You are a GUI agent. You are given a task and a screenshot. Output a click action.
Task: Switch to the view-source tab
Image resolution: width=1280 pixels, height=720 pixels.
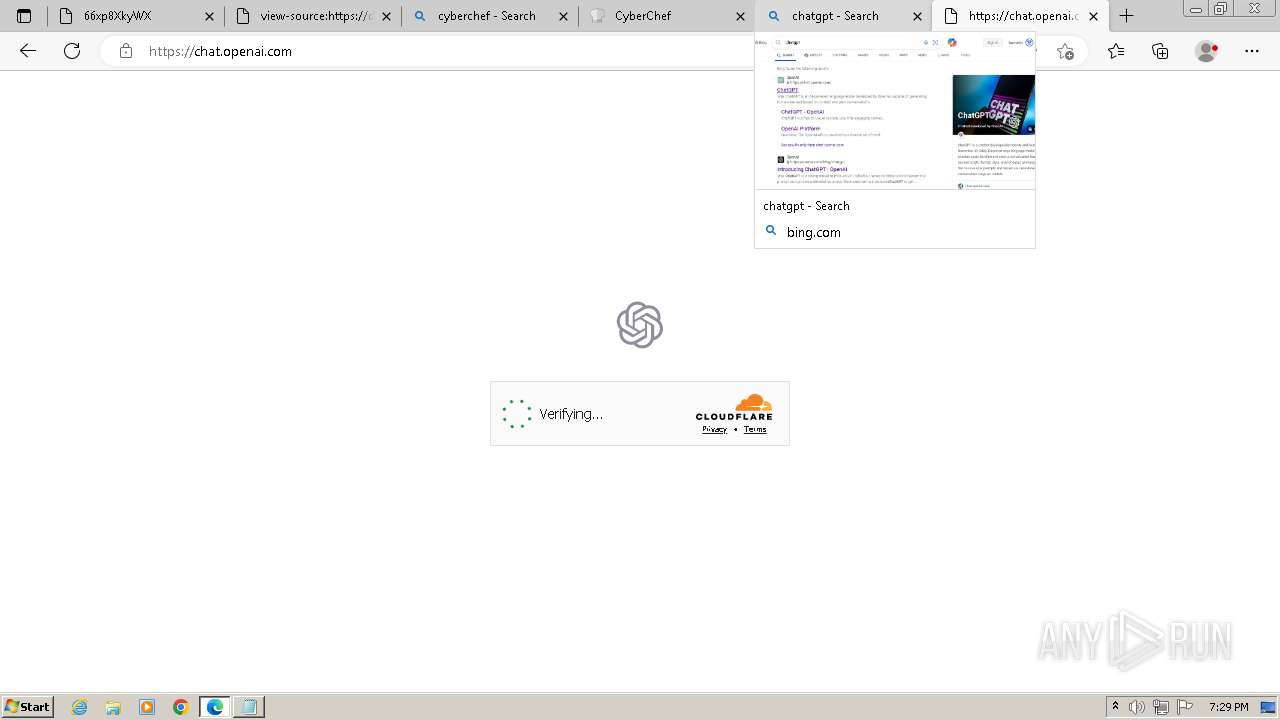click(312, 16)
